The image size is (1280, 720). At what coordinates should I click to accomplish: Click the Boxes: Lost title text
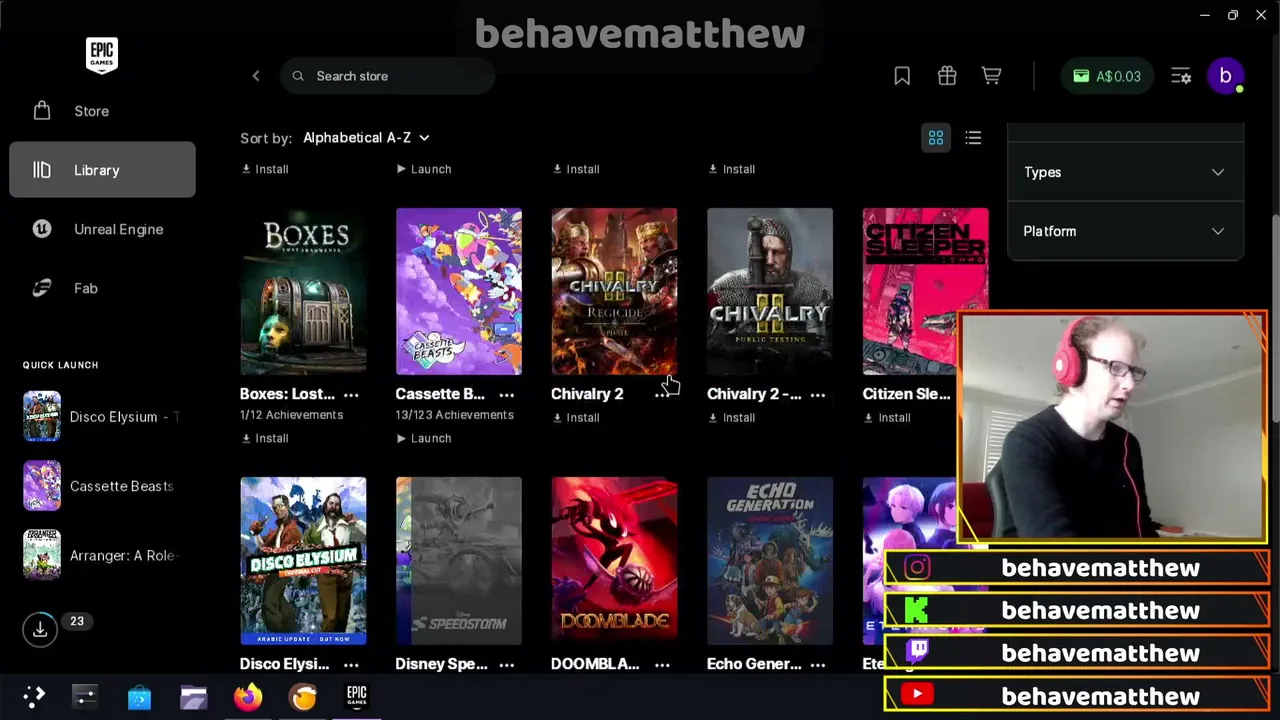pos(287,394)
